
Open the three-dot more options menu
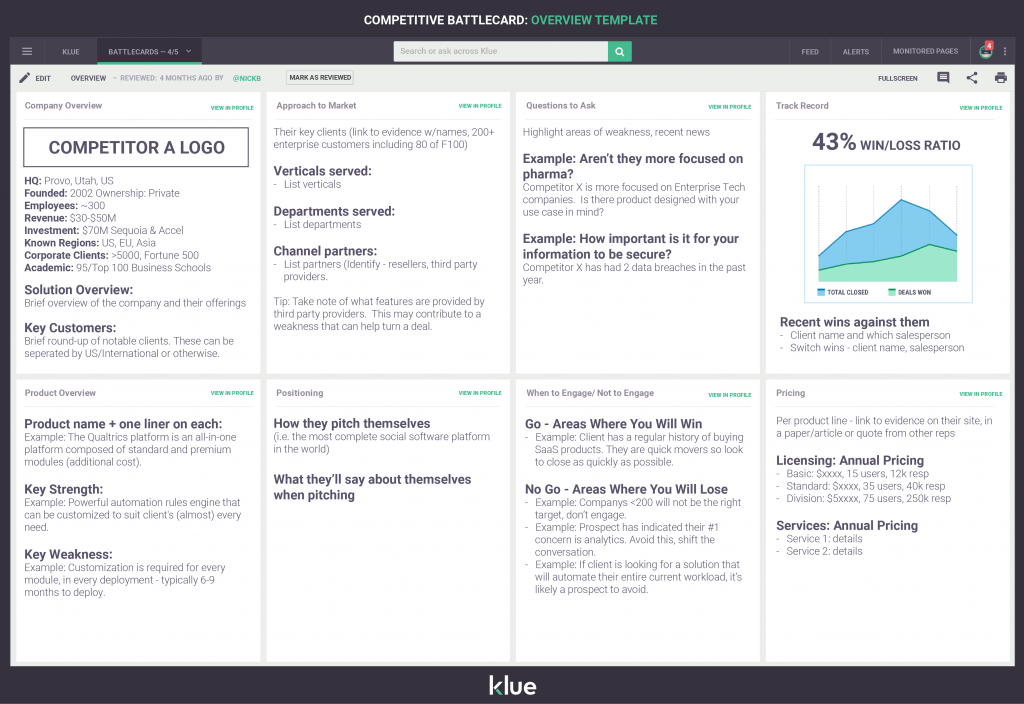pyautogui.click(x=1005, y=52)
